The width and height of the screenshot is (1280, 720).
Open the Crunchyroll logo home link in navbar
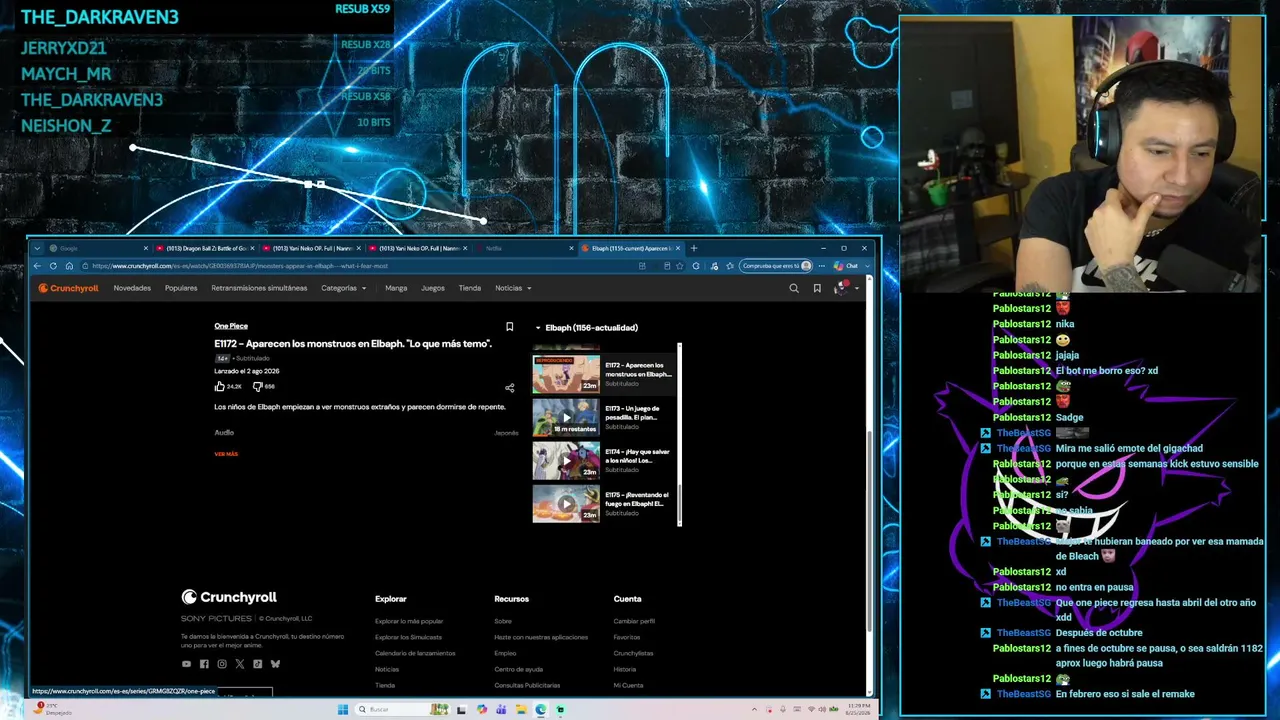68,288
